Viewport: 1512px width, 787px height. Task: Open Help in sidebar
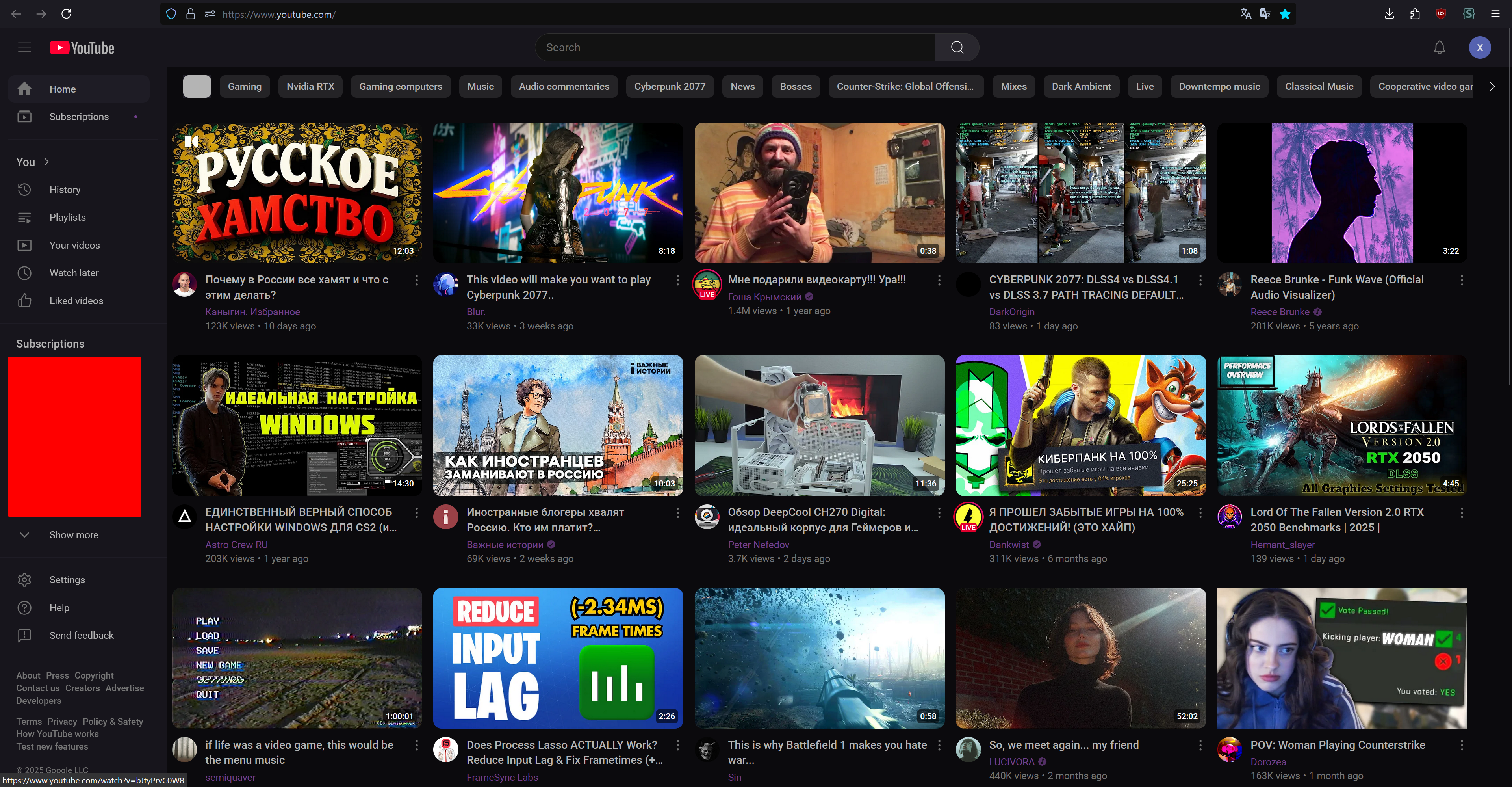tap(79, 607)
